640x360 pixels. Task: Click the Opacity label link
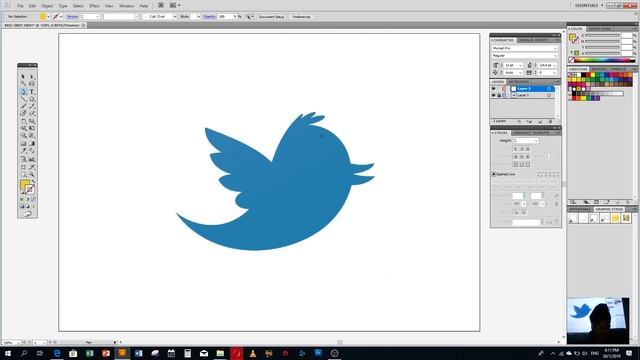click(209, 17)
